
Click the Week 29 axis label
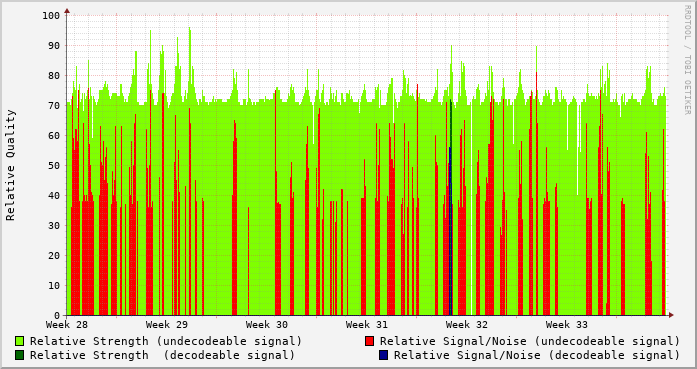(x=167, y=325)
